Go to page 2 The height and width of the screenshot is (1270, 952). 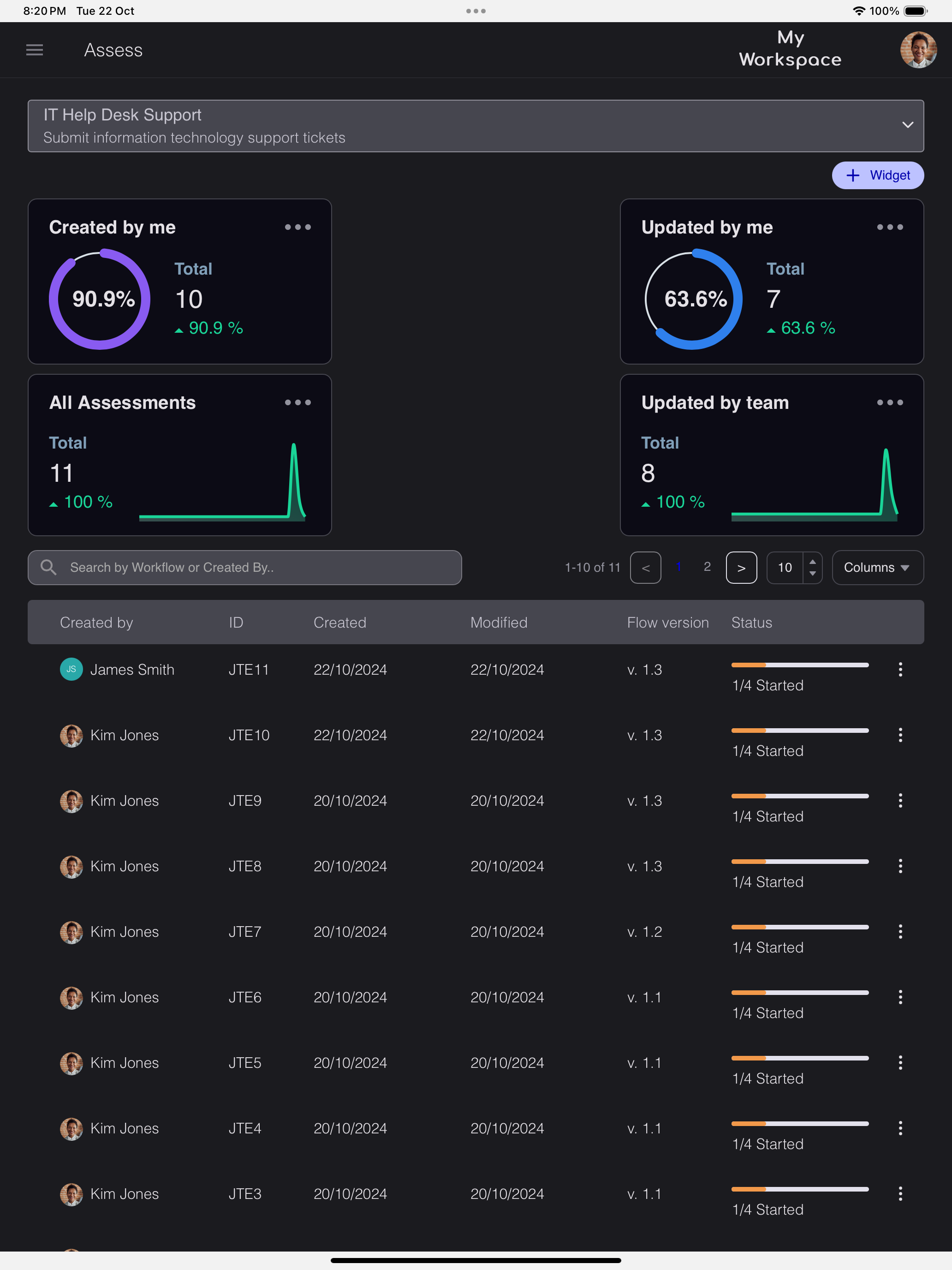(x=707, y=567)
